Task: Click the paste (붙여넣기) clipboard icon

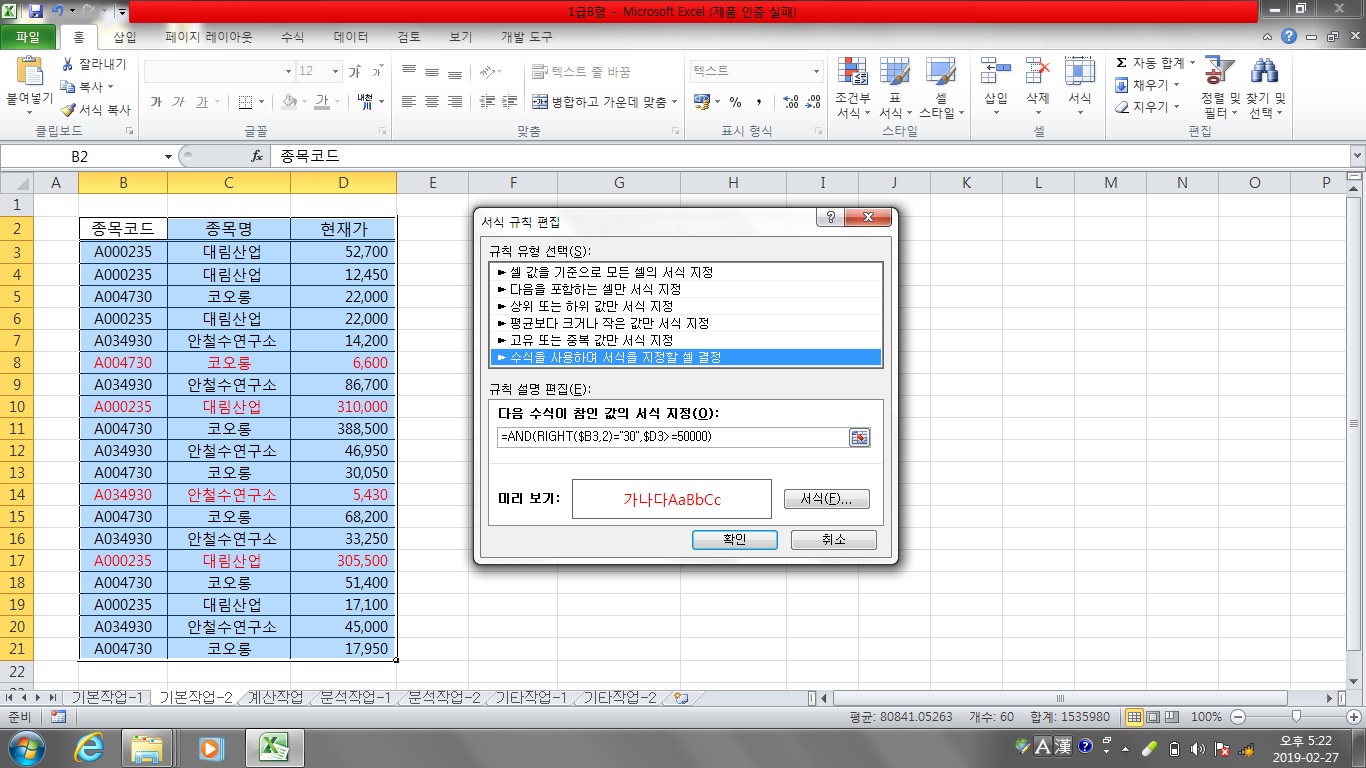Action: 30,74
